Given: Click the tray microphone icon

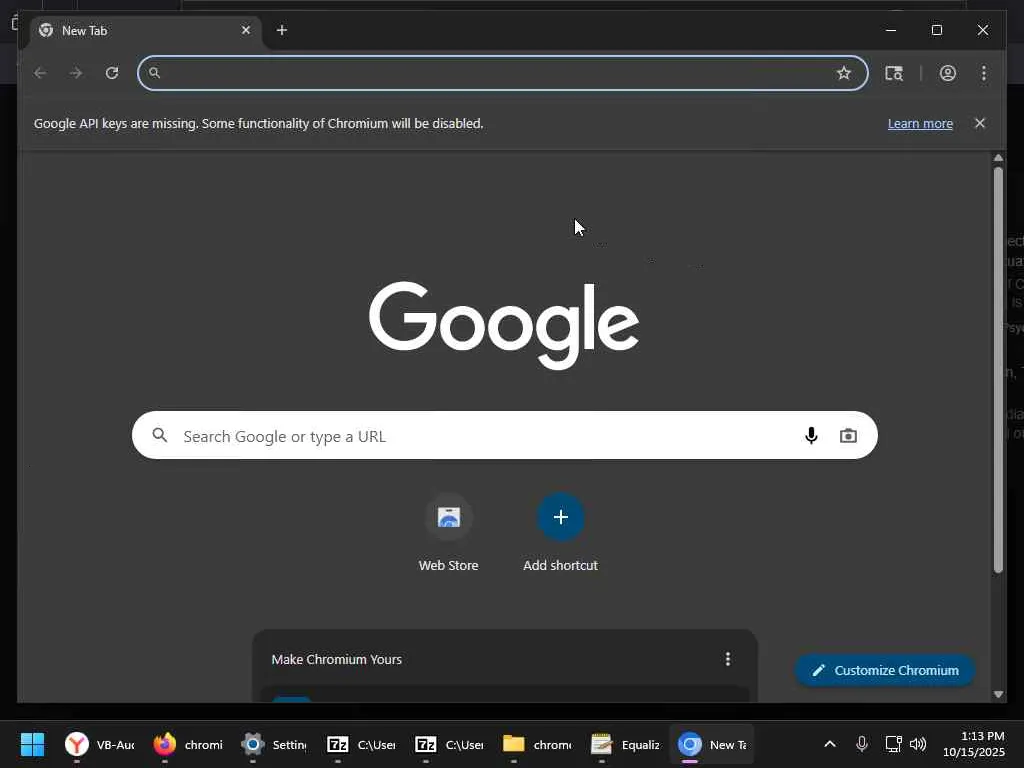Looking at the screenshot, I should pyautogui.click(x=862, y=744).
